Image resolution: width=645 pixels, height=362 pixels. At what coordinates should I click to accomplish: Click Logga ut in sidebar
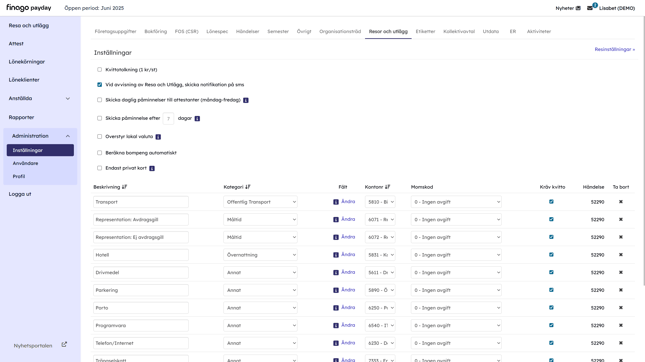click(20, 194)
